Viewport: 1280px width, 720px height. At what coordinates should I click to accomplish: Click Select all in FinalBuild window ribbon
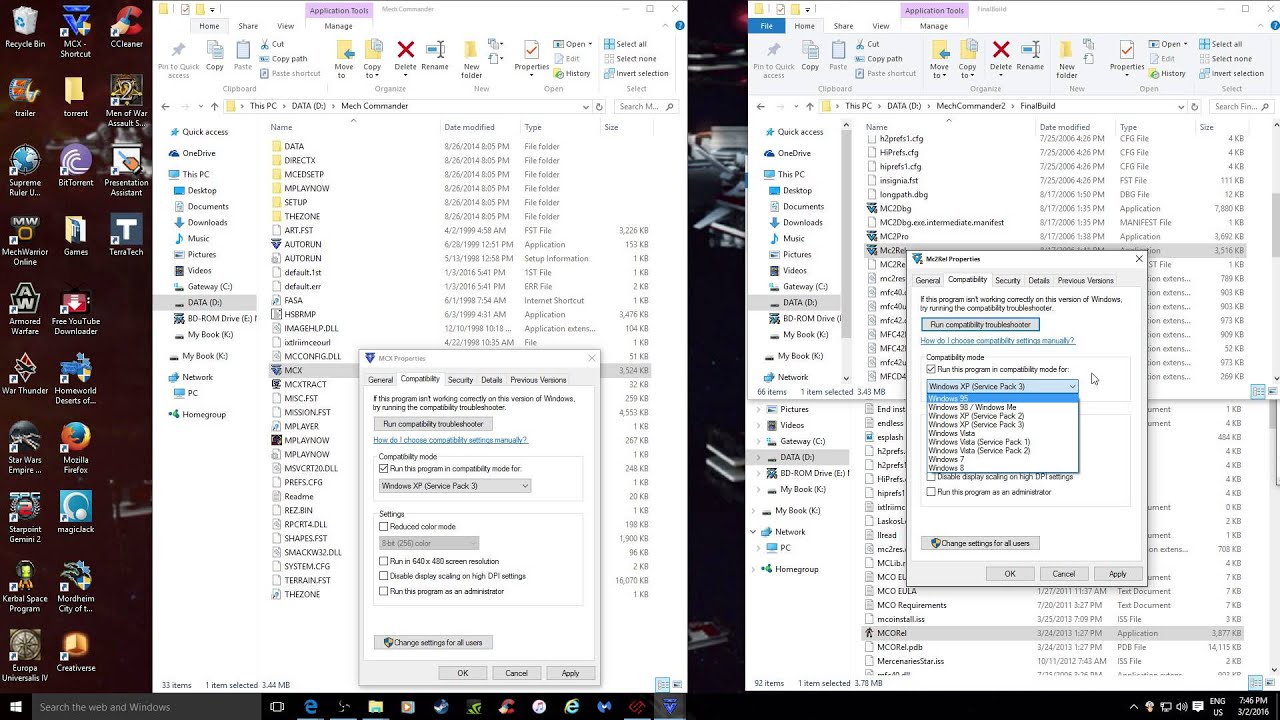(x=1219, y=44)
